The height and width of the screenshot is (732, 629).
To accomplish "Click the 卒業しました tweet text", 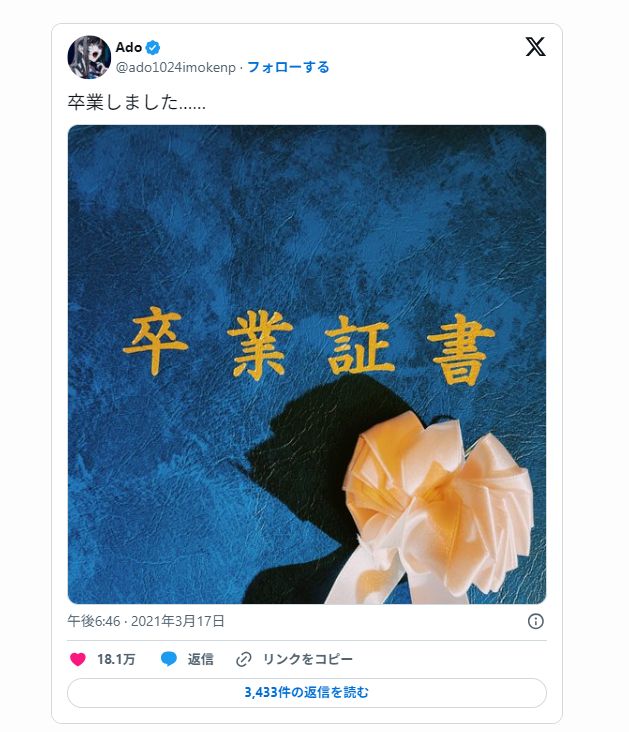I will click(136, 102).
